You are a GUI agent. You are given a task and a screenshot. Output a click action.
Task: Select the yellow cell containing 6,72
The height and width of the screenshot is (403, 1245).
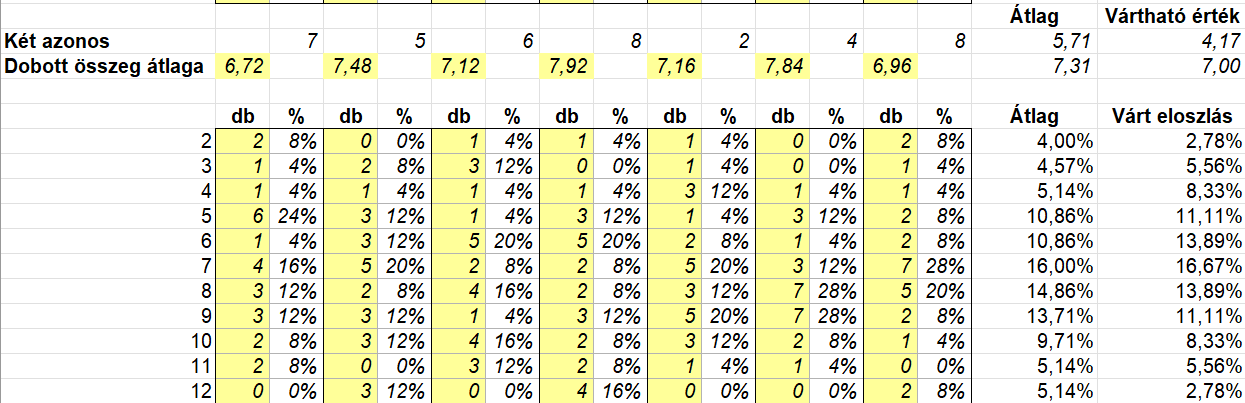(242, 67)
